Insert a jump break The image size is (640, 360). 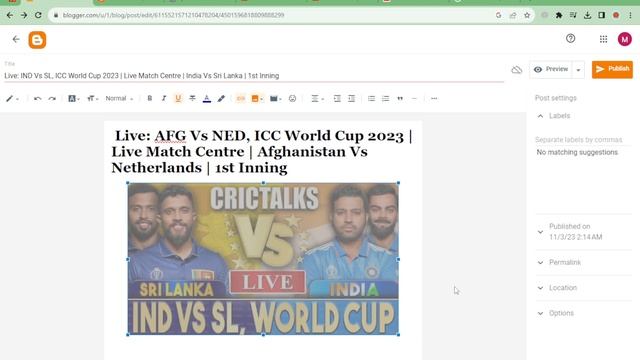[x=414, y=98]
